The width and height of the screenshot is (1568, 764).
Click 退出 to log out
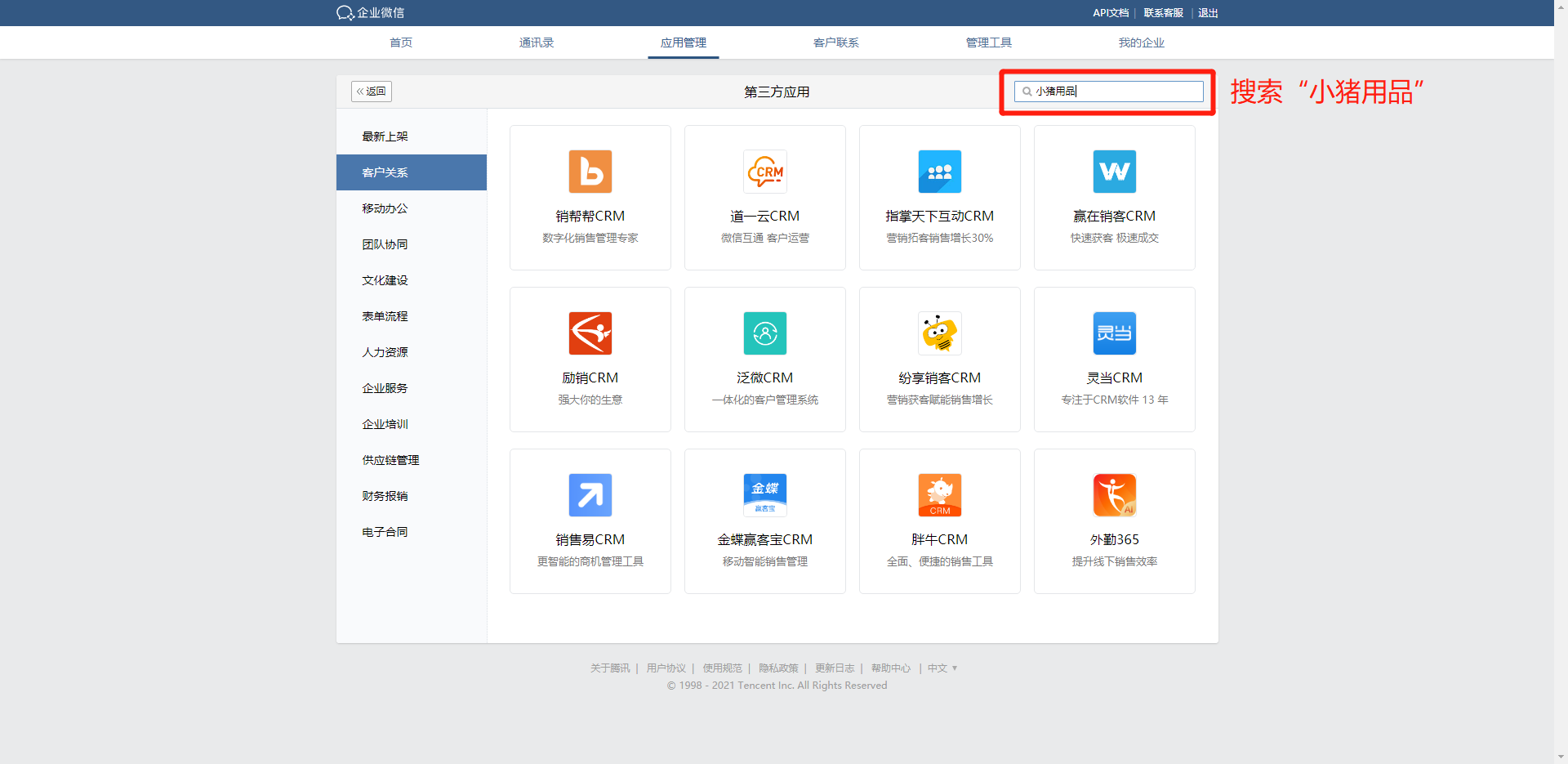click(1208, 13)
